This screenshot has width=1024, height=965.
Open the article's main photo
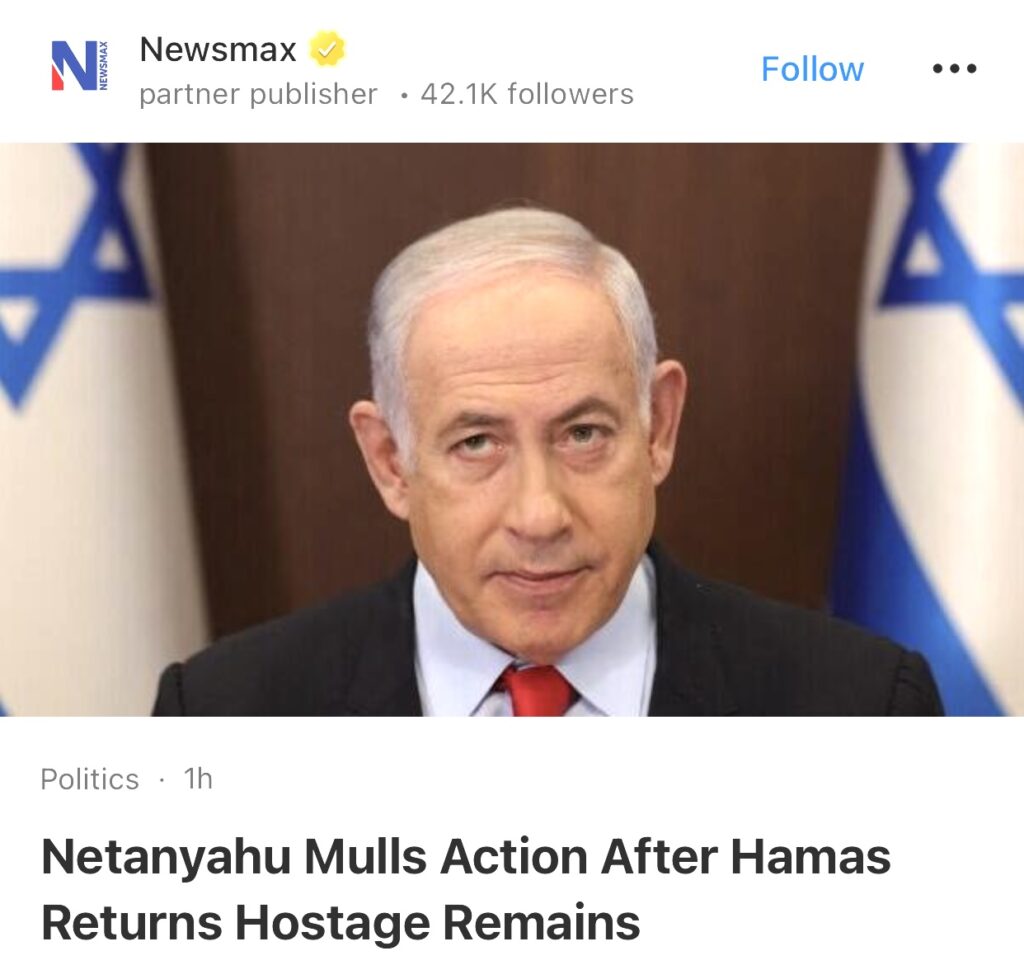point(512,429)
